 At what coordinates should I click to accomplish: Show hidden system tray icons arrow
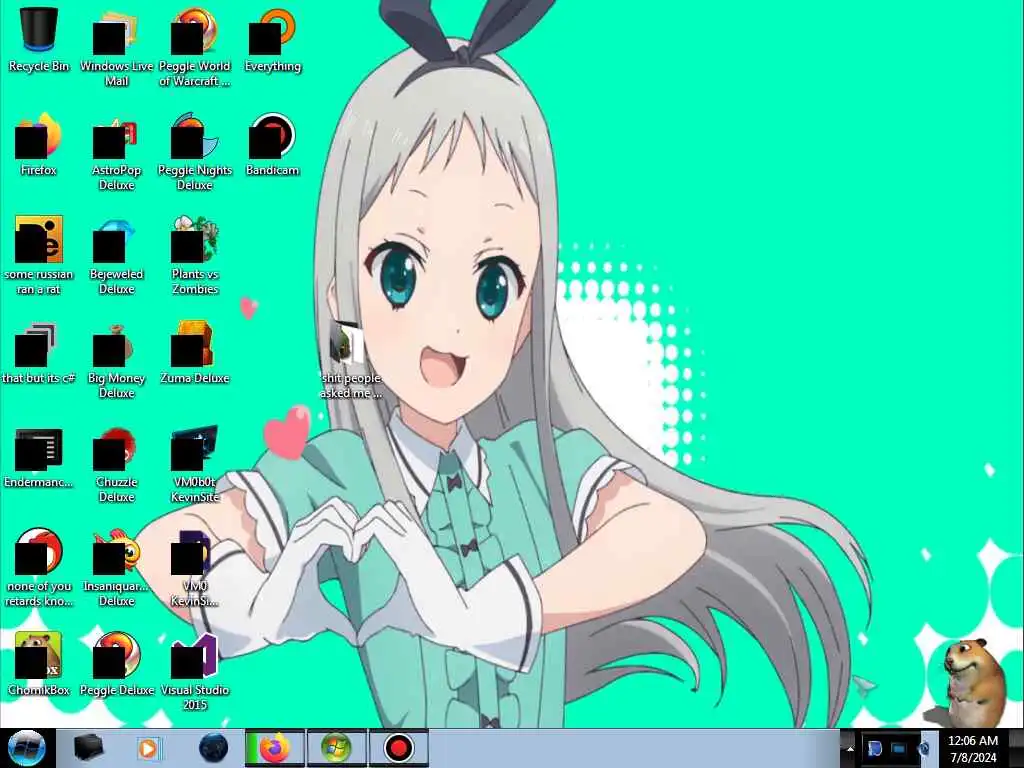tap(850, 749)
